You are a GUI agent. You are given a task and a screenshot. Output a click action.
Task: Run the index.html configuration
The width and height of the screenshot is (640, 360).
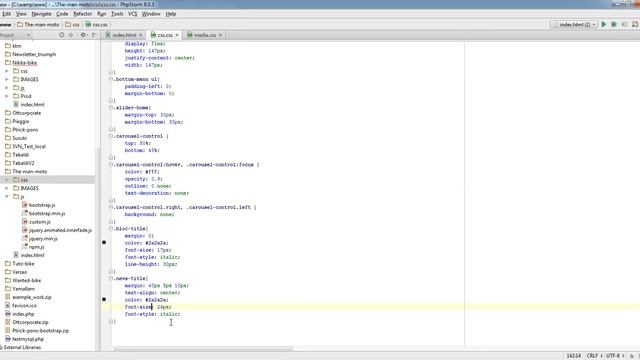604,24
